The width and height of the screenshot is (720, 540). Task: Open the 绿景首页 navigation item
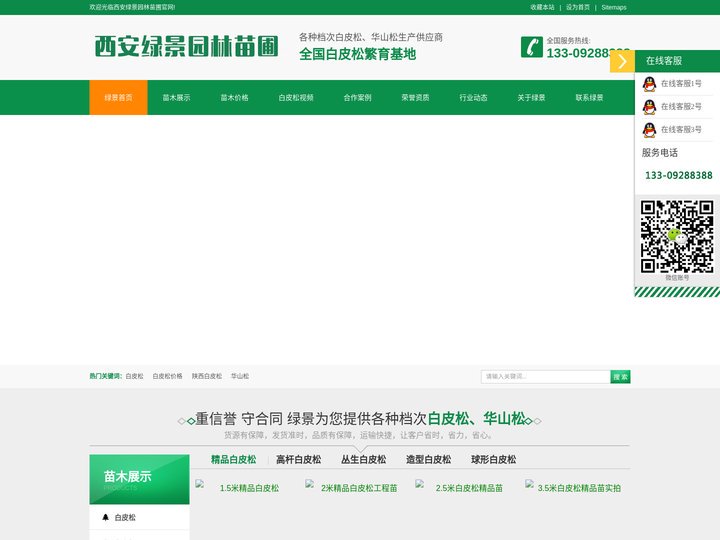[118, 97]
